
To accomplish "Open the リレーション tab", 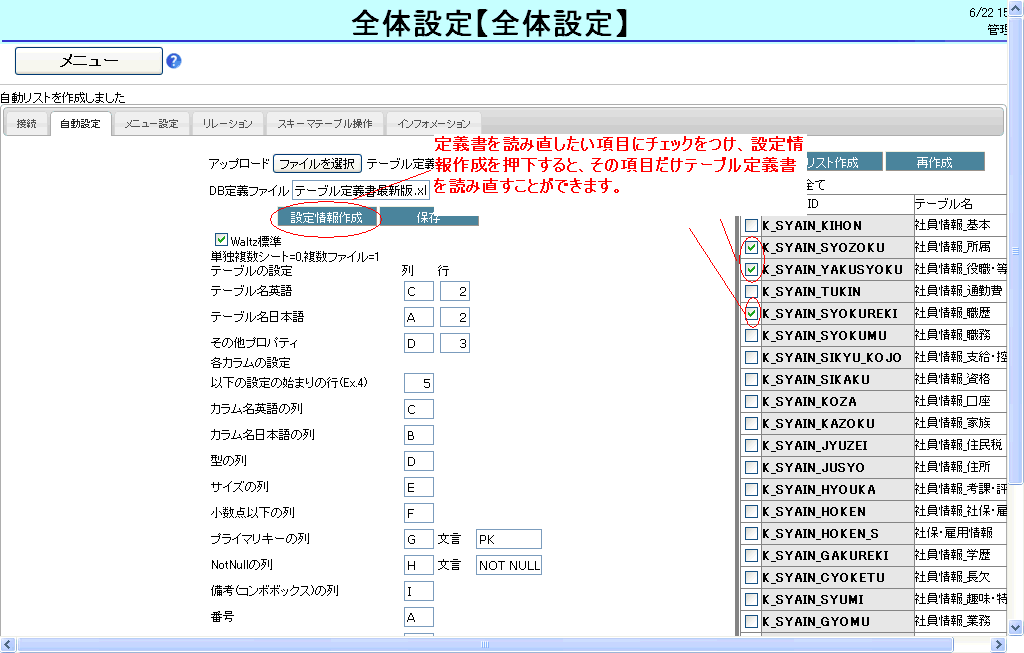I will pos(227,124).
